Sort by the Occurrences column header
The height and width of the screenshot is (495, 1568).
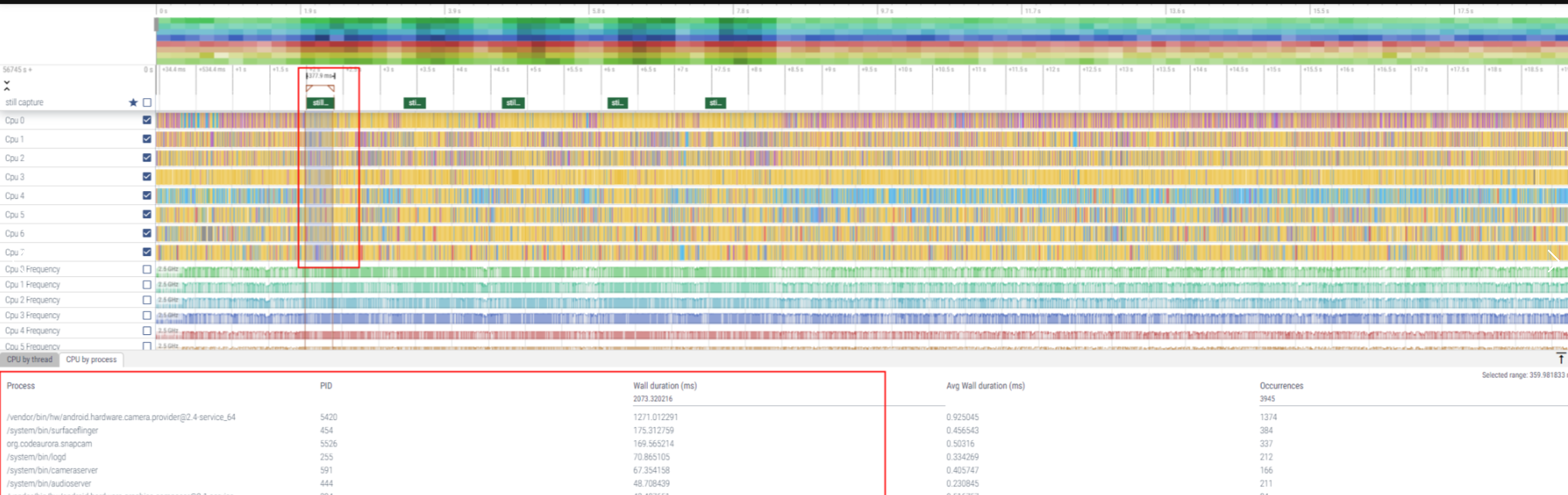point(1281,385)
